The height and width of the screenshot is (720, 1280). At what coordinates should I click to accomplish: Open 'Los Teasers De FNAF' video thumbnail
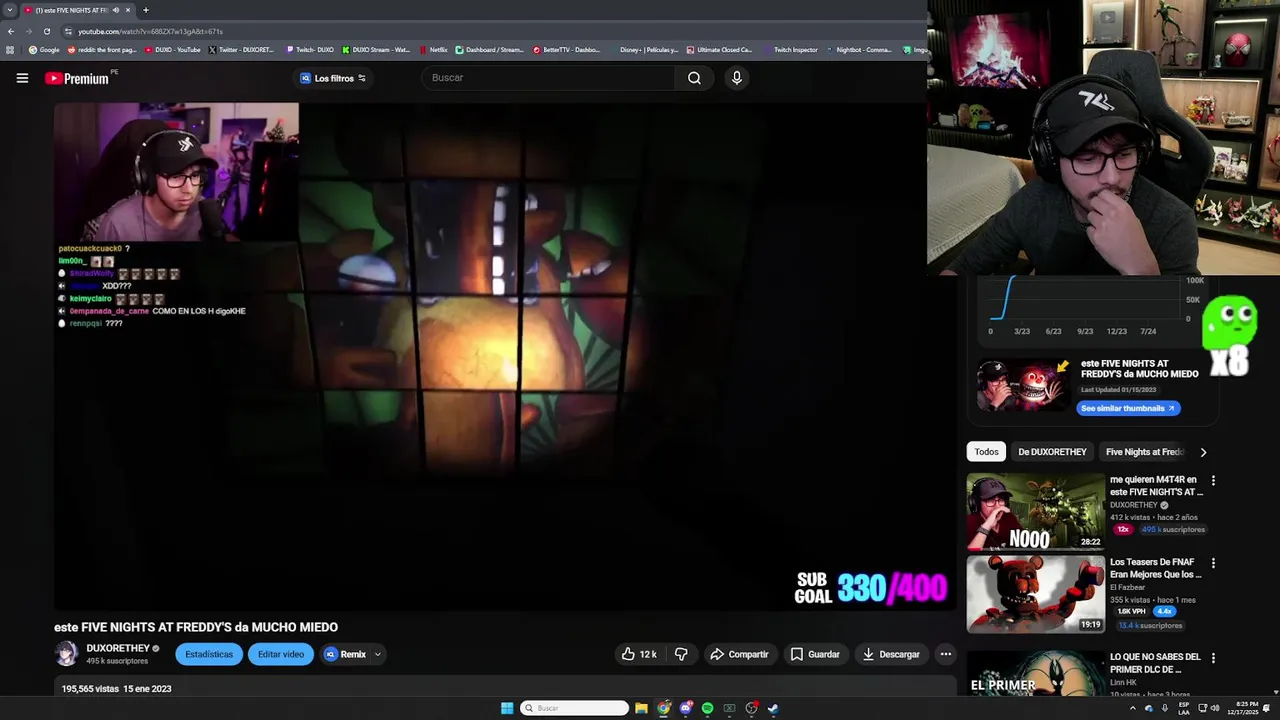1035,594
